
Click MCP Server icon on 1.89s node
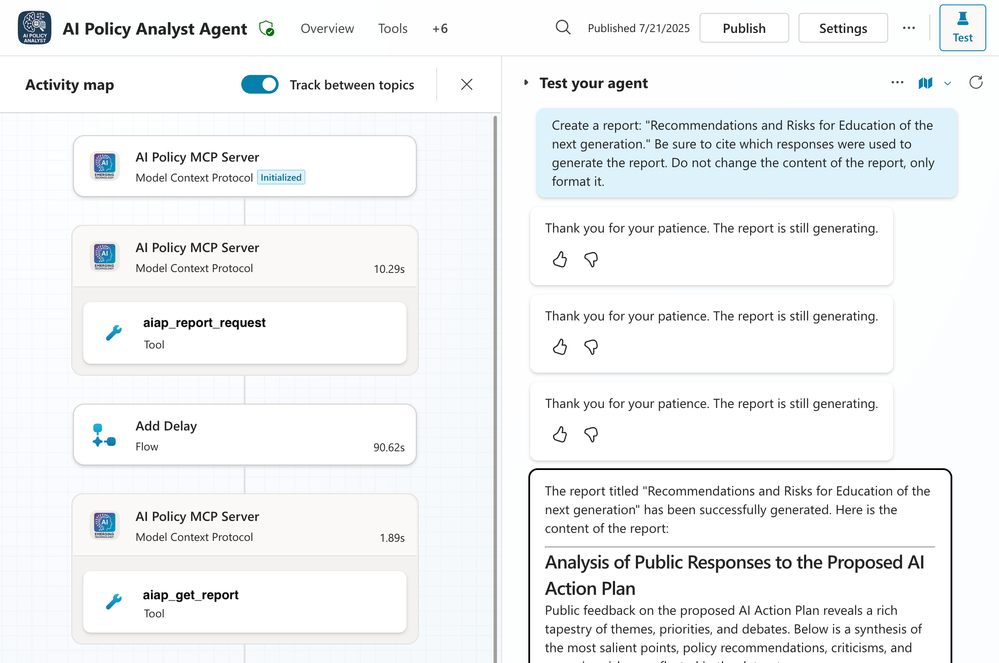104,525
